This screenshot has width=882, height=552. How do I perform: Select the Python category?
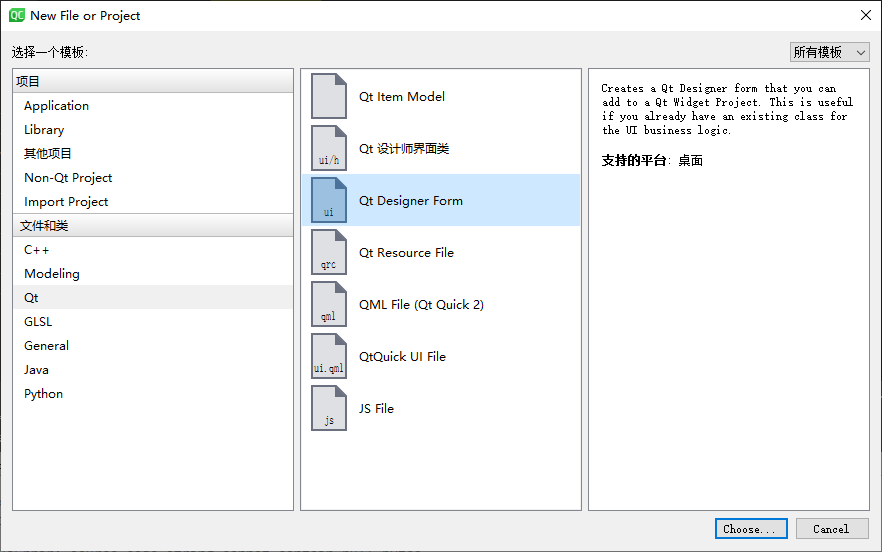(x=152, y=393)
